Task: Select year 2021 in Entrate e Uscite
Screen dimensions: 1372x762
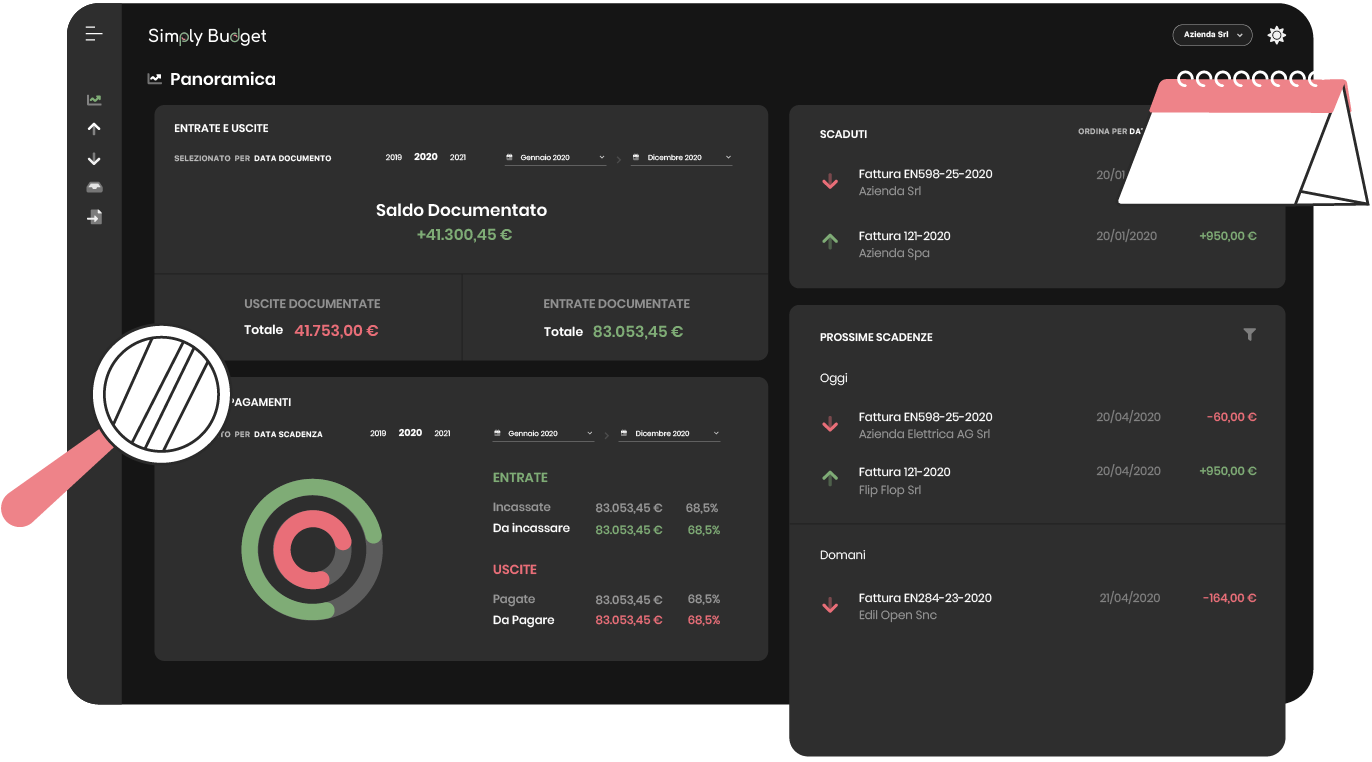Action: [x=458, y=157]
